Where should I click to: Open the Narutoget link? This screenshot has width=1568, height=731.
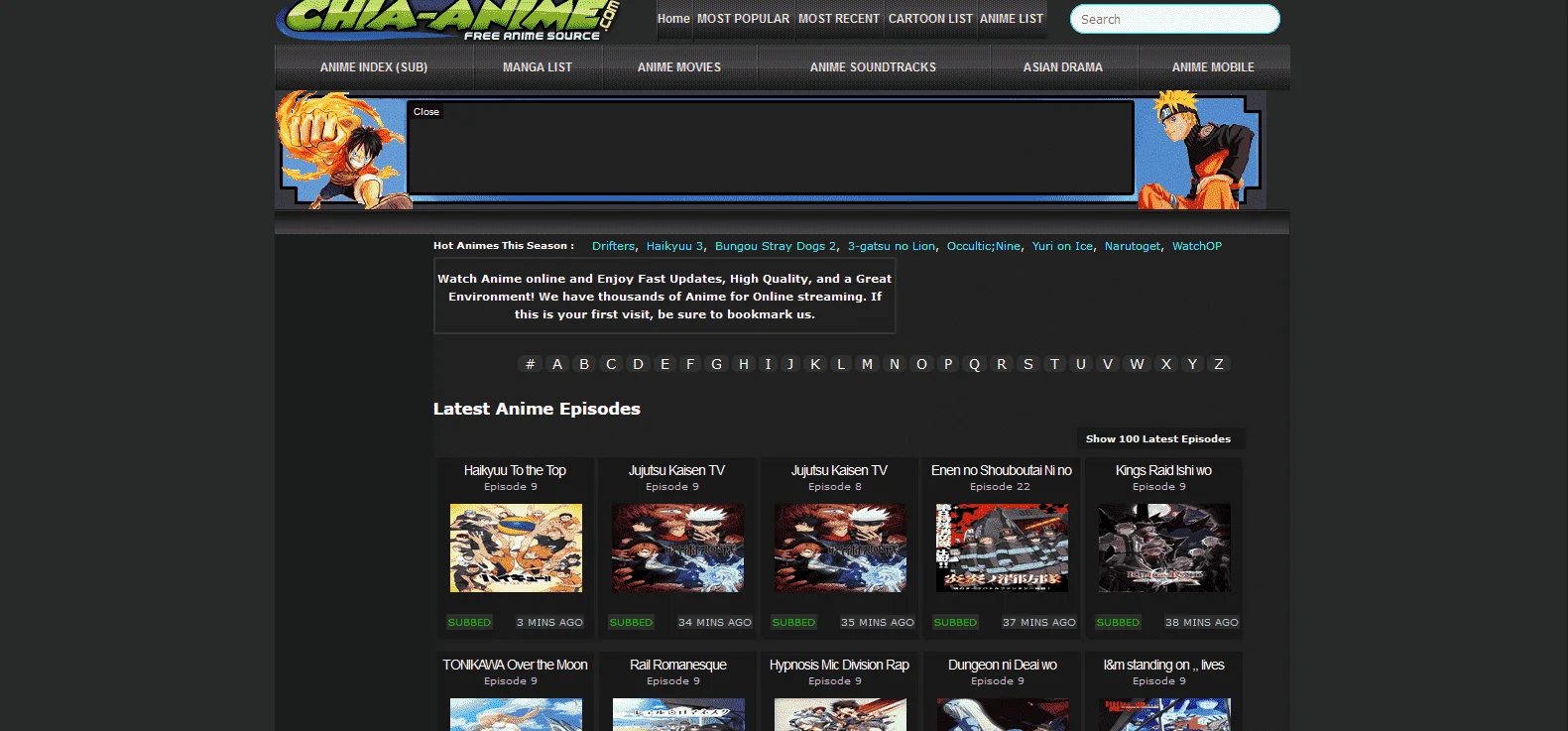tap(1132, 246)
